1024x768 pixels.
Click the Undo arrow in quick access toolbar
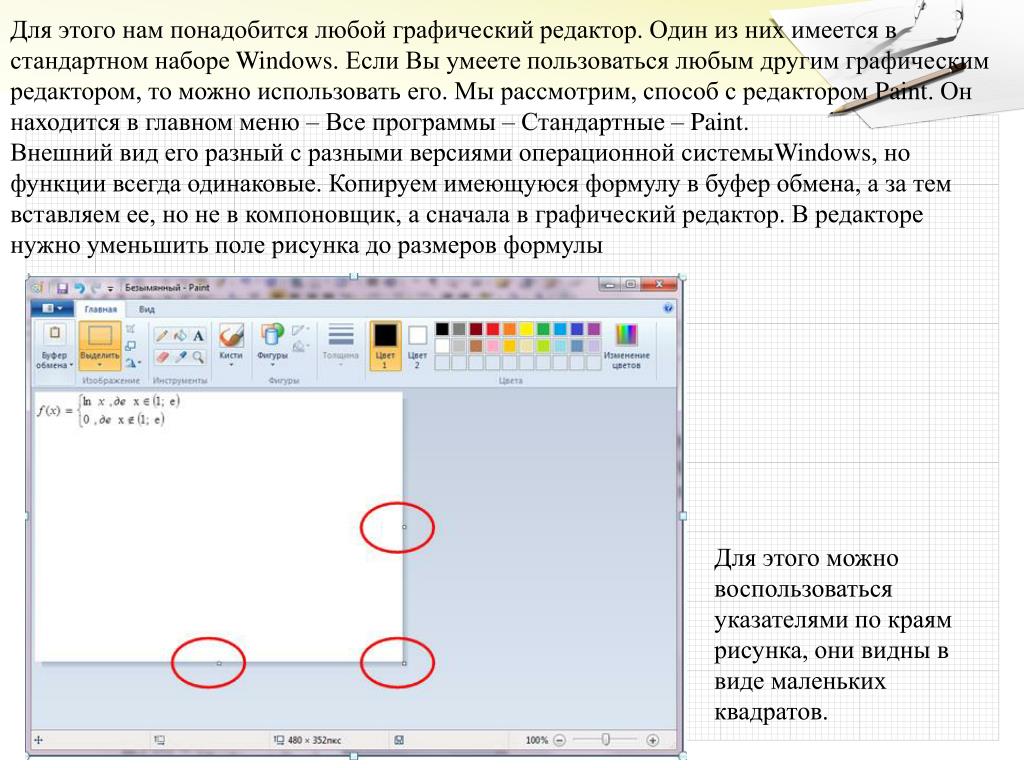[80, 288]
